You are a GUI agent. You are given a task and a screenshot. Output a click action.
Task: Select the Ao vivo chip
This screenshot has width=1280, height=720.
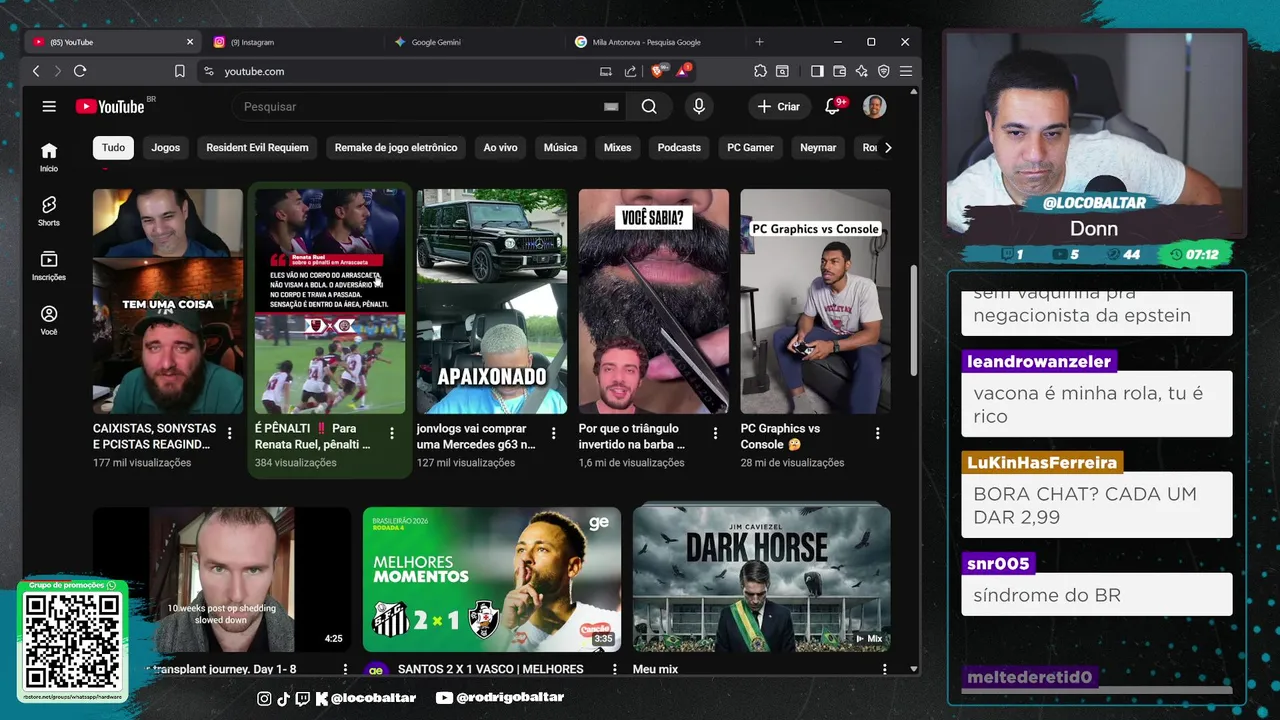click(x=500, y=147)
